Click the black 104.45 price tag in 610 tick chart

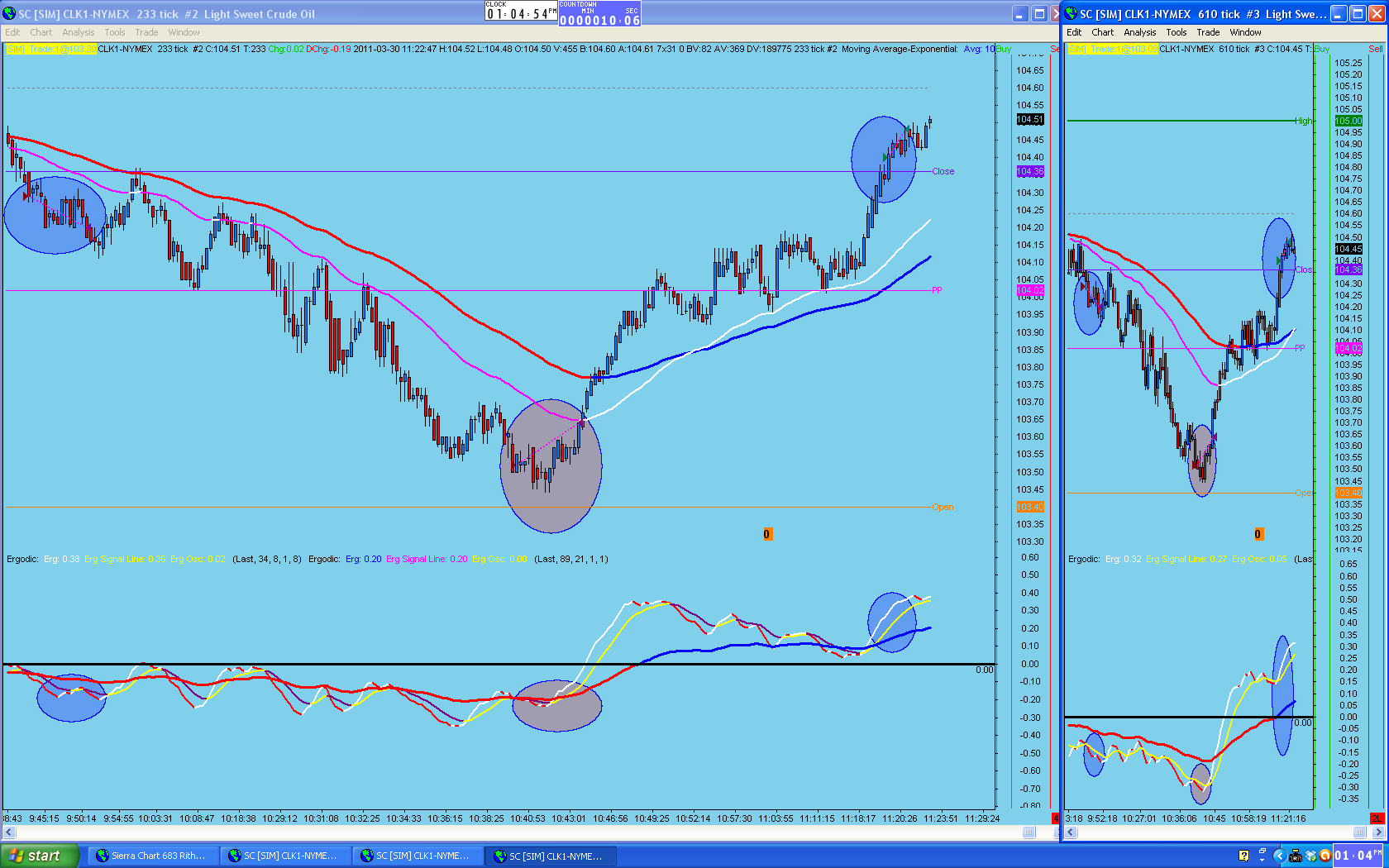point(1348,249)
